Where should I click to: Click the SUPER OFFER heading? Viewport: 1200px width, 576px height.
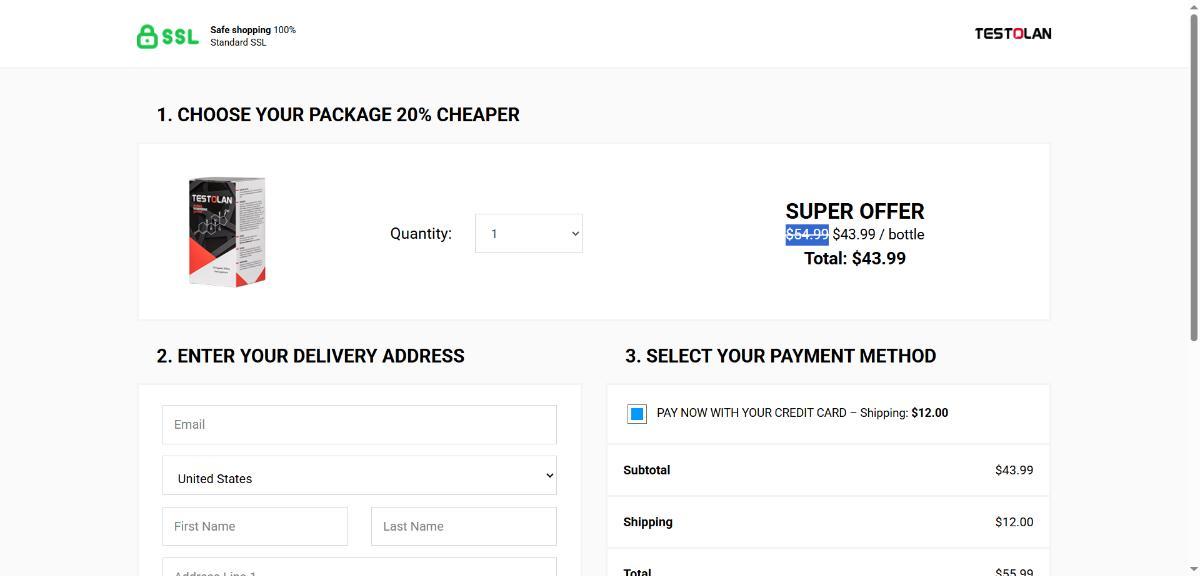tap(855, 211)
